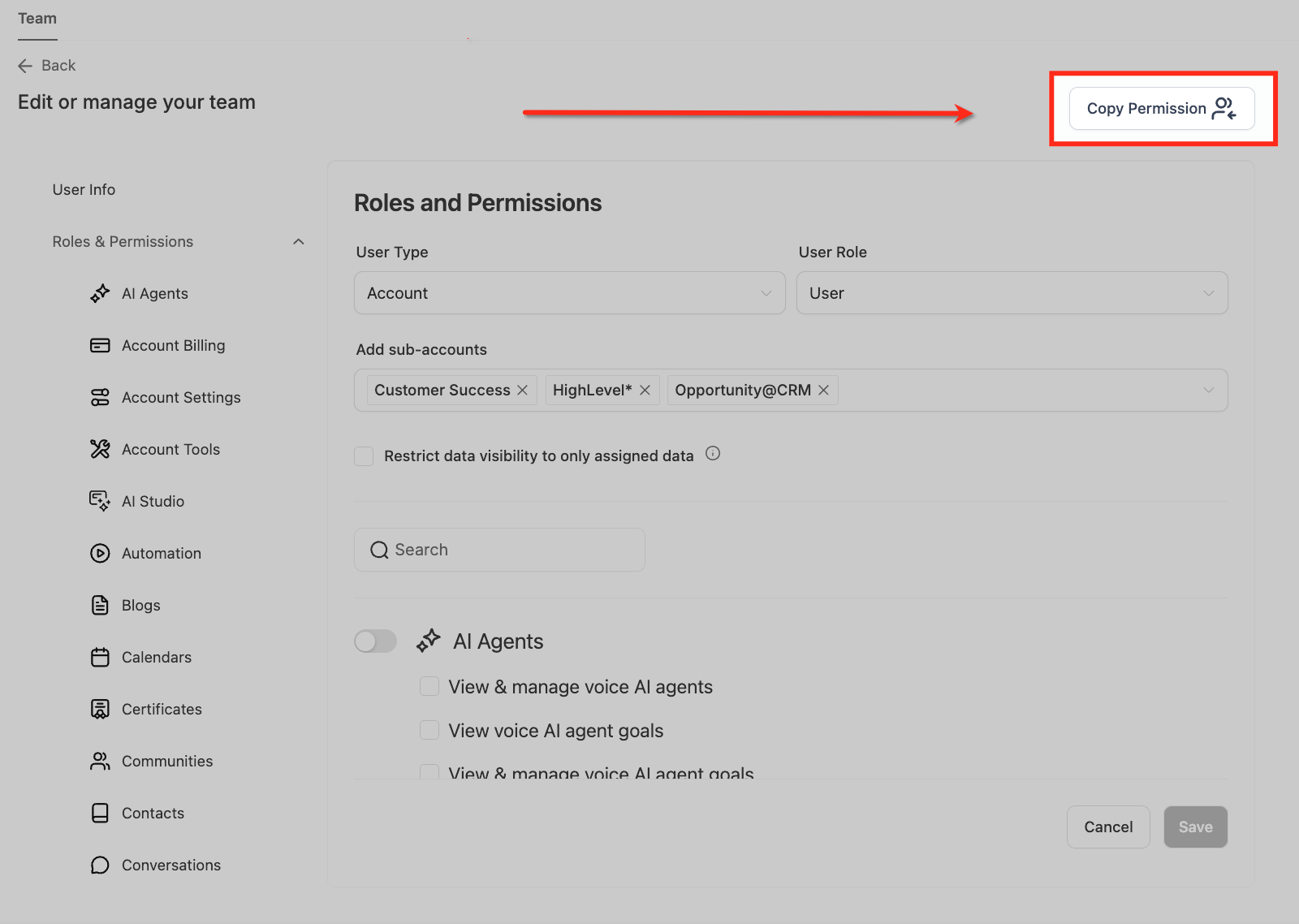1299x924 pixels.
Task: Click the Account Tools sidebar label
Action: coord(170,449)
